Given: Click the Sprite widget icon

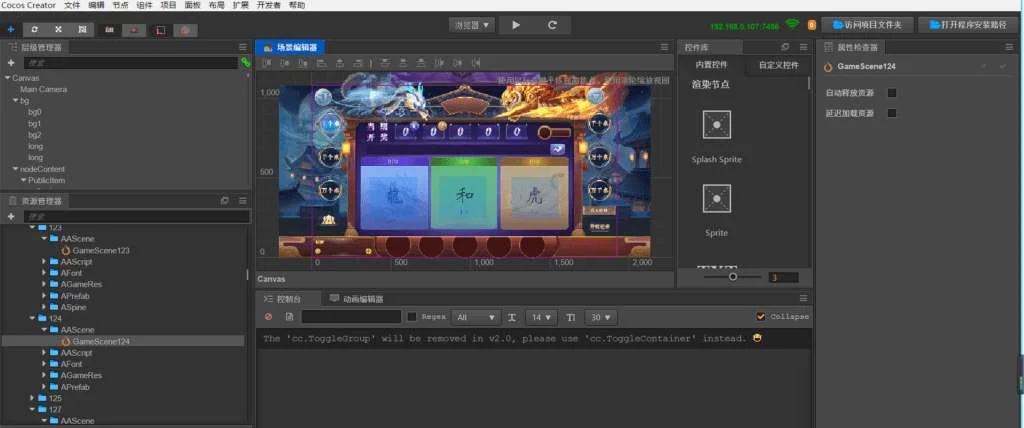Looking at the screenshot, I should pos(716,198).
